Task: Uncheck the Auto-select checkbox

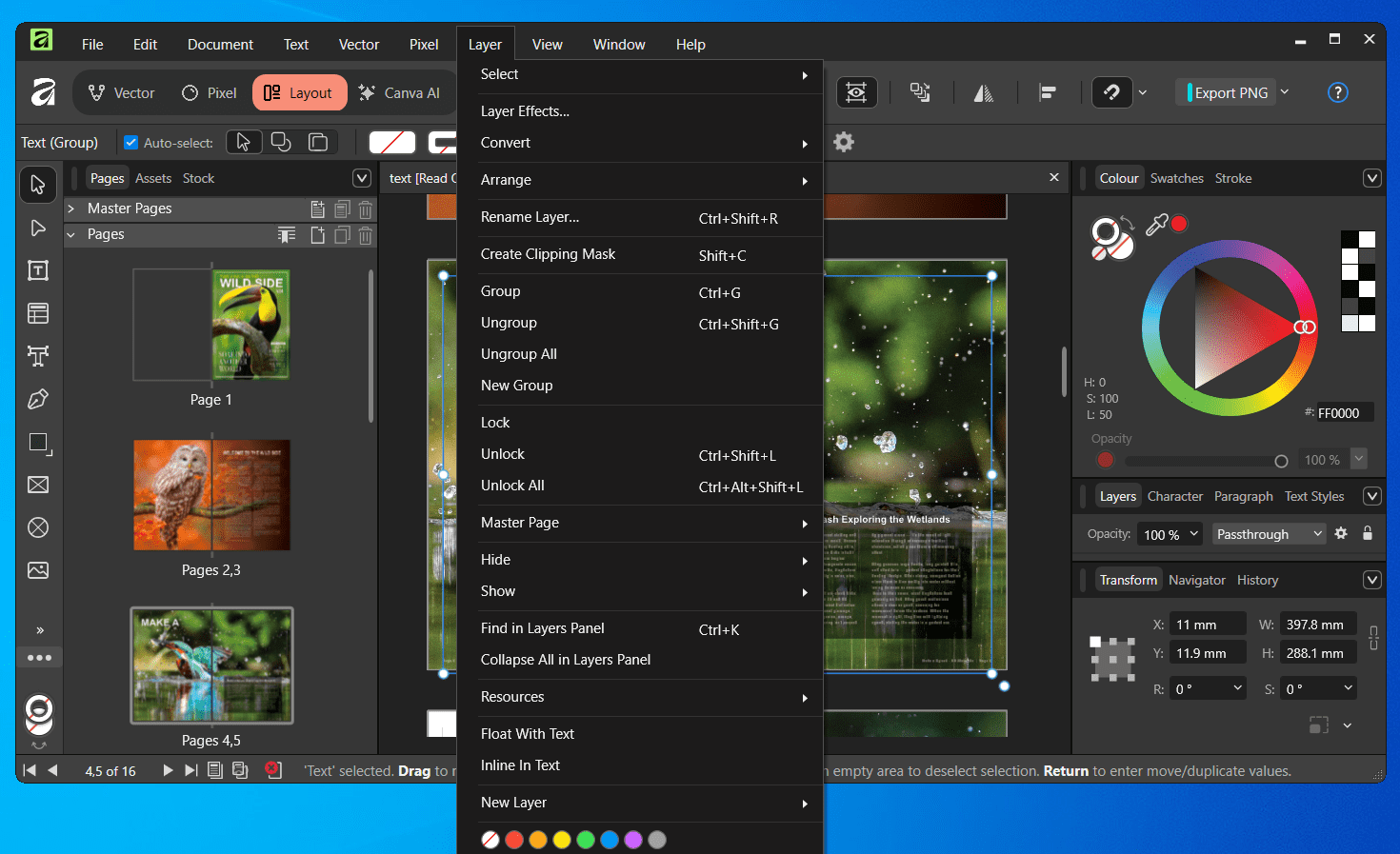Action: point(131,143)
